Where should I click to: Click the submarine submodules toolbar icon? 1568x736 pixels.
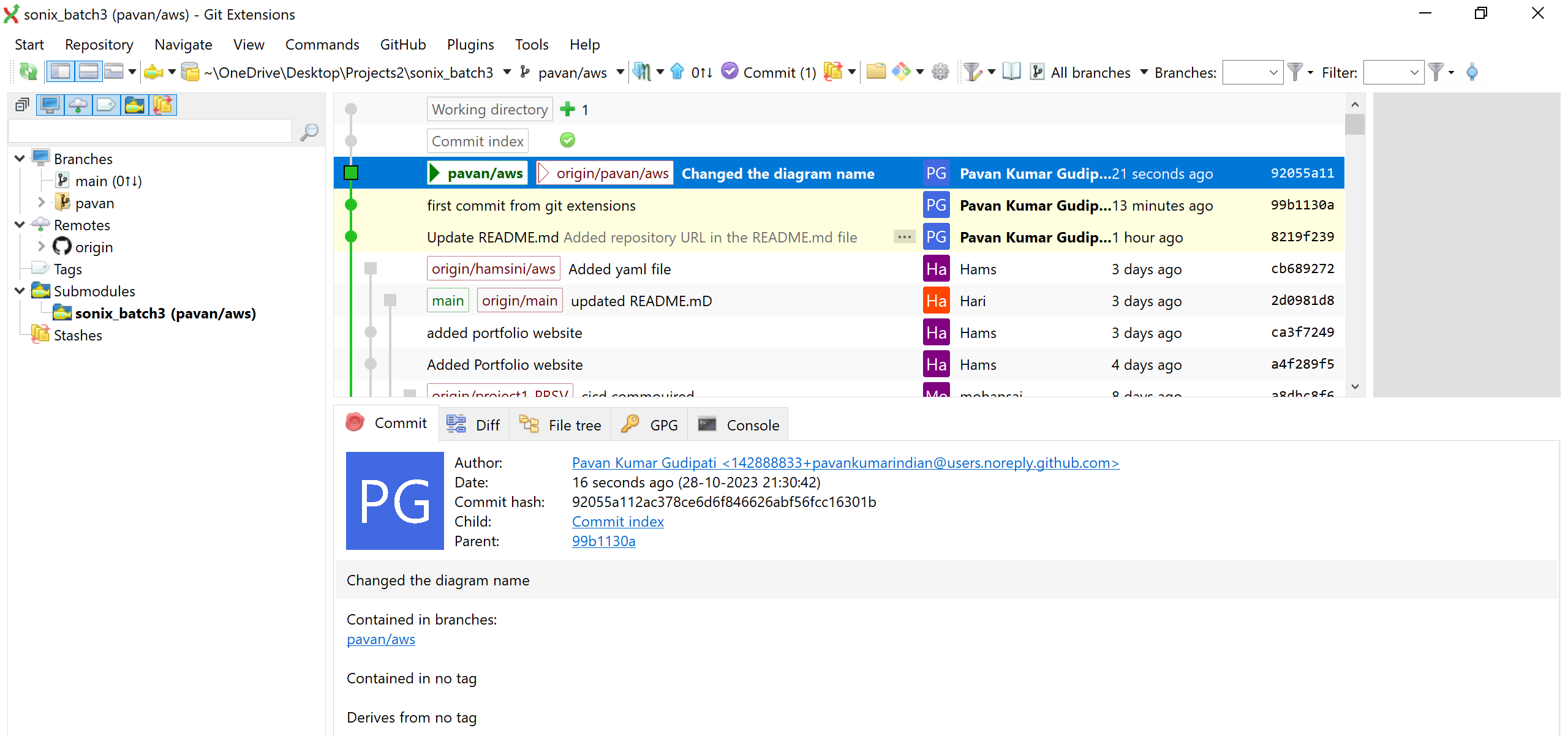[x=153, y=72]
